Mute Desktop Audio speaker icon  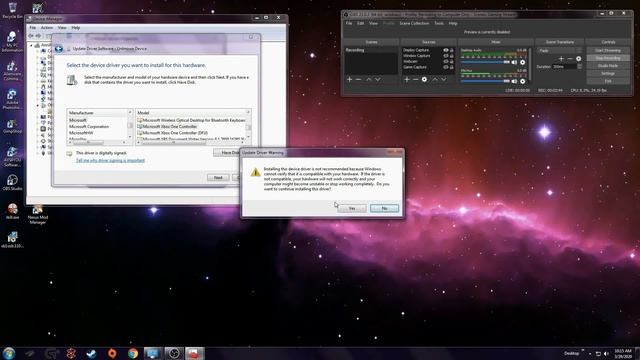point(514,62)
